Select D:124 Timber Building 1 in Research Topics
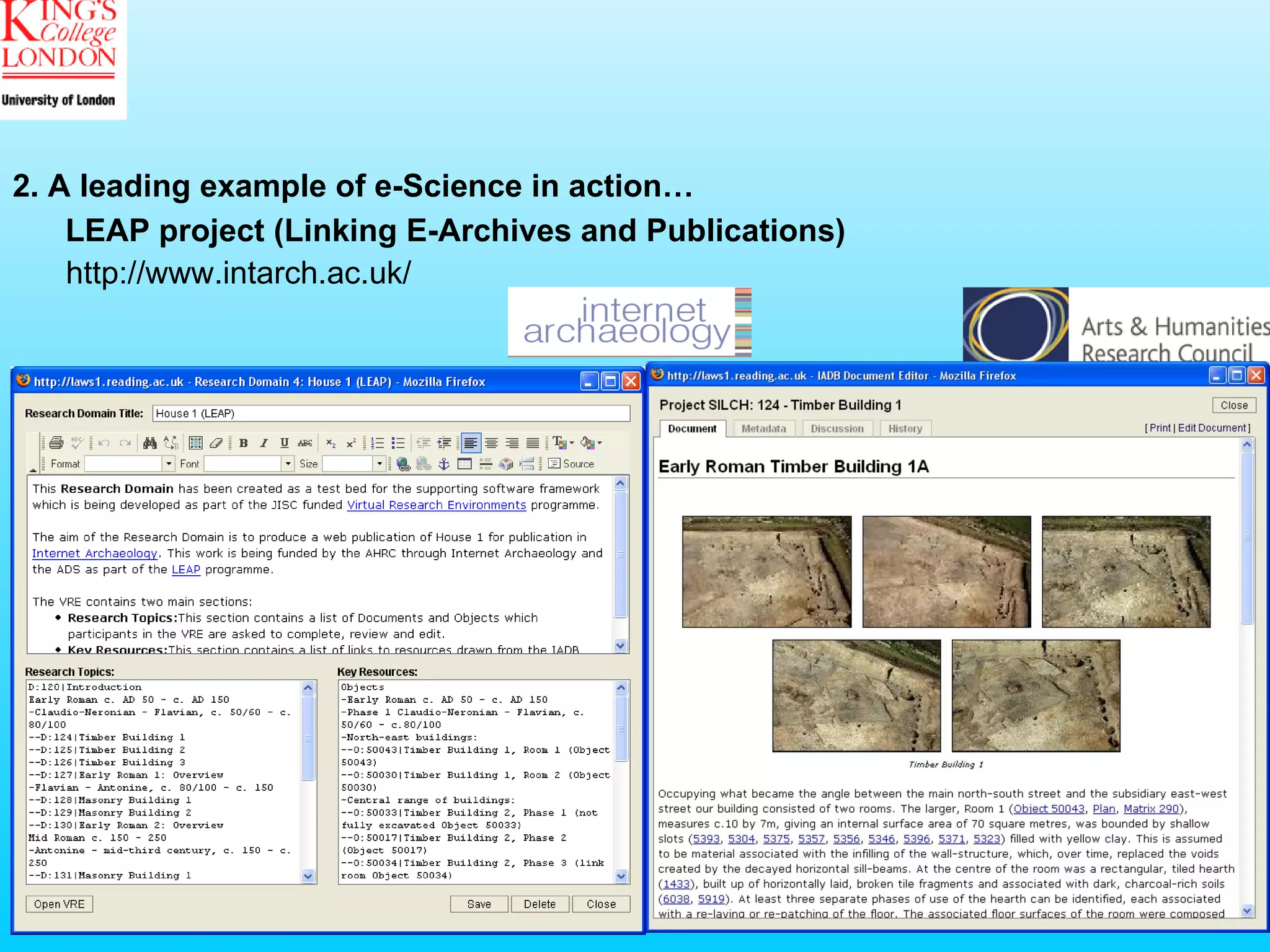Viewport: 1270px width, 952px height. (107, 738)
